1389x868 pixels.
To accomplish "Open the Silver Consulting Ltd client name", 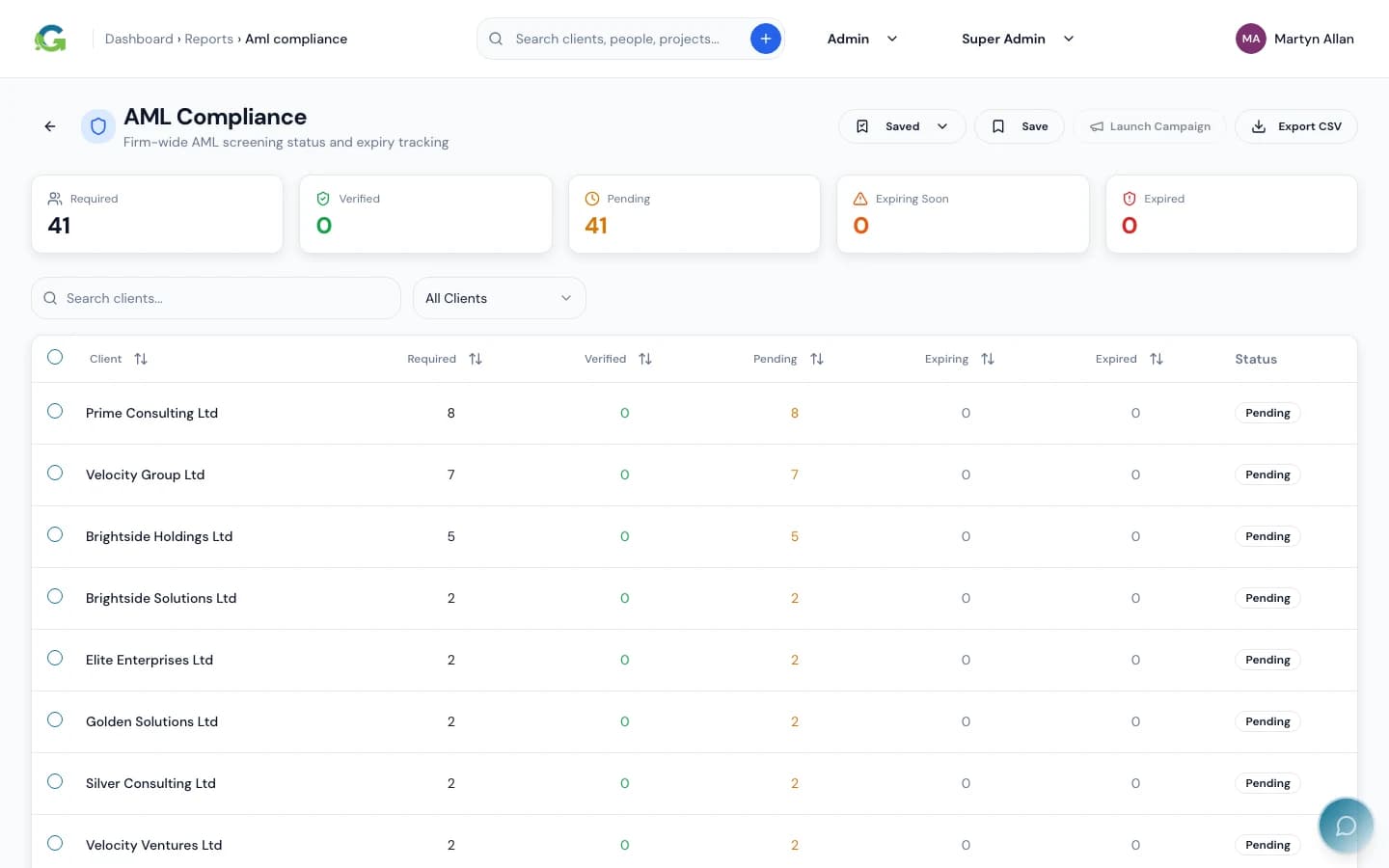I will (150, 783).
